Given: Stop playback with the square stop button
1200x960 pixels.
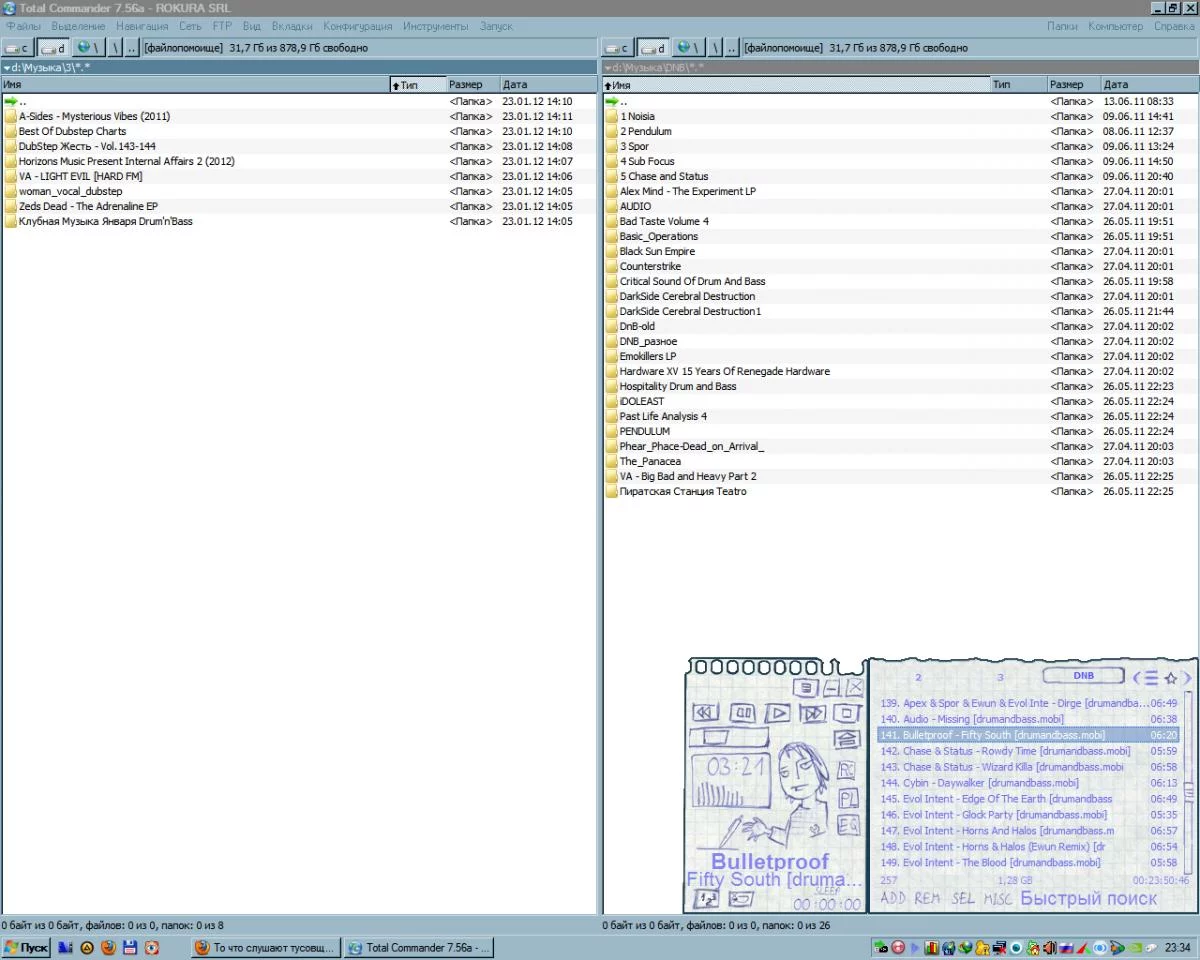Looking at the screenshot, I should pyautogui.click(x=847, y=713).
